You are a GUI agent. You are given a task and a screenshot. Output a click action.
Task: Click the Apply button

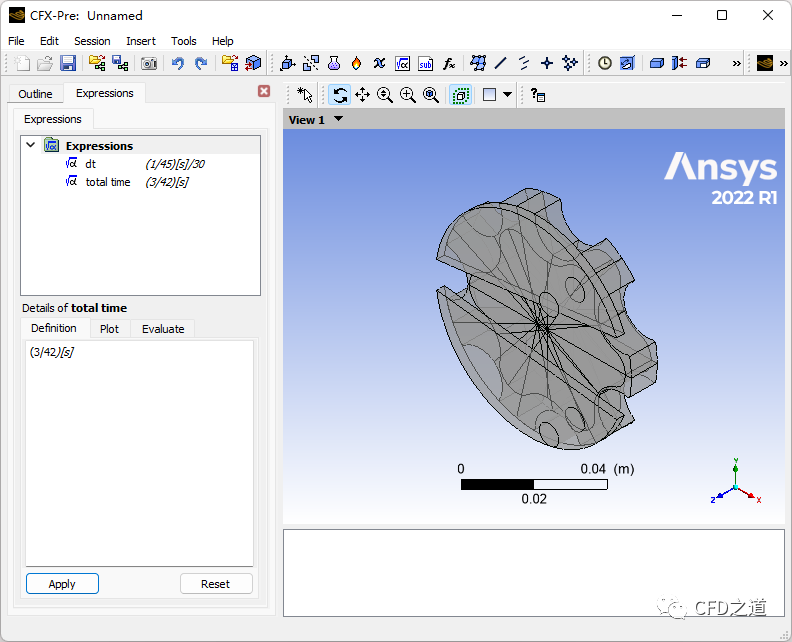[62, 584]
